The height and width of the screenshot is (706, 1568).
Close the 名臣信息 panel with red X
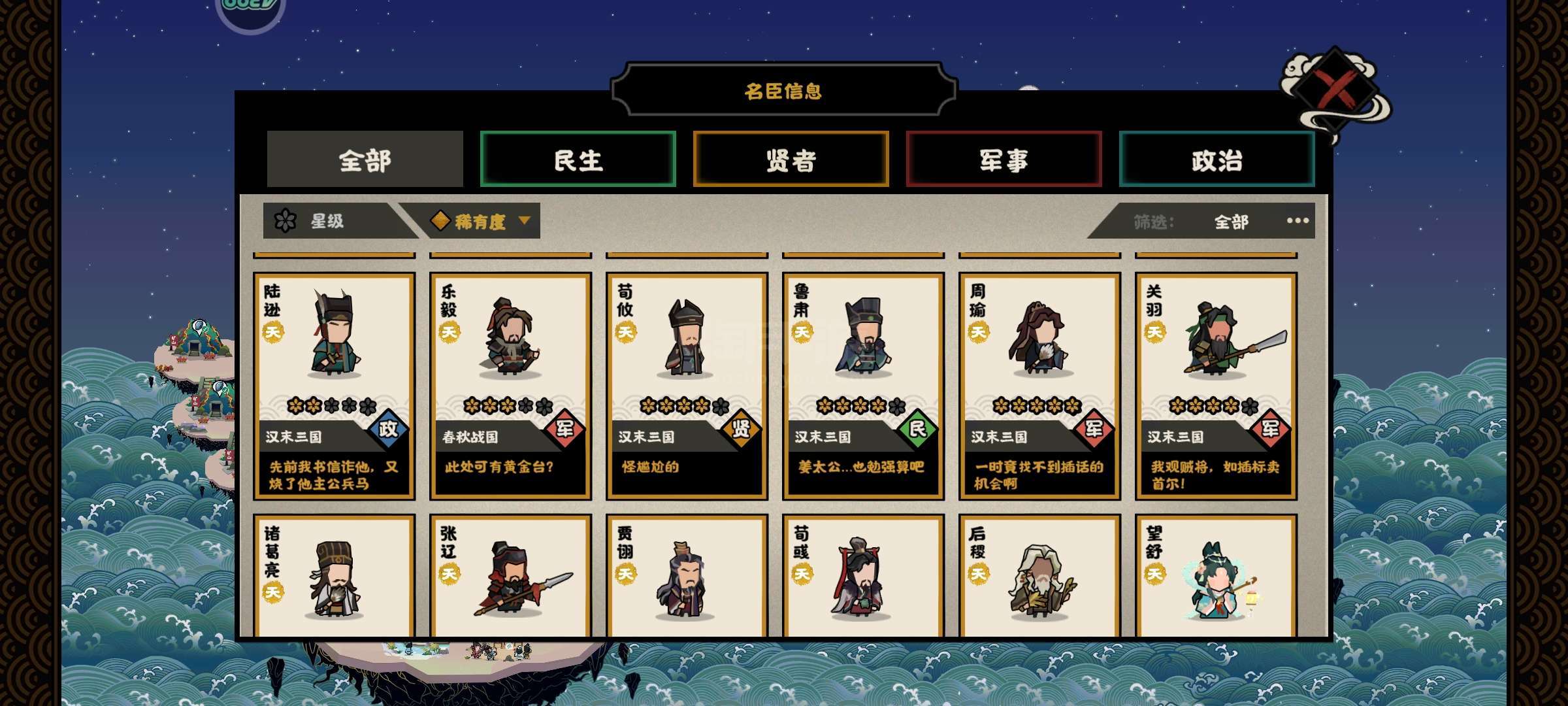(x=1335, y=90)
